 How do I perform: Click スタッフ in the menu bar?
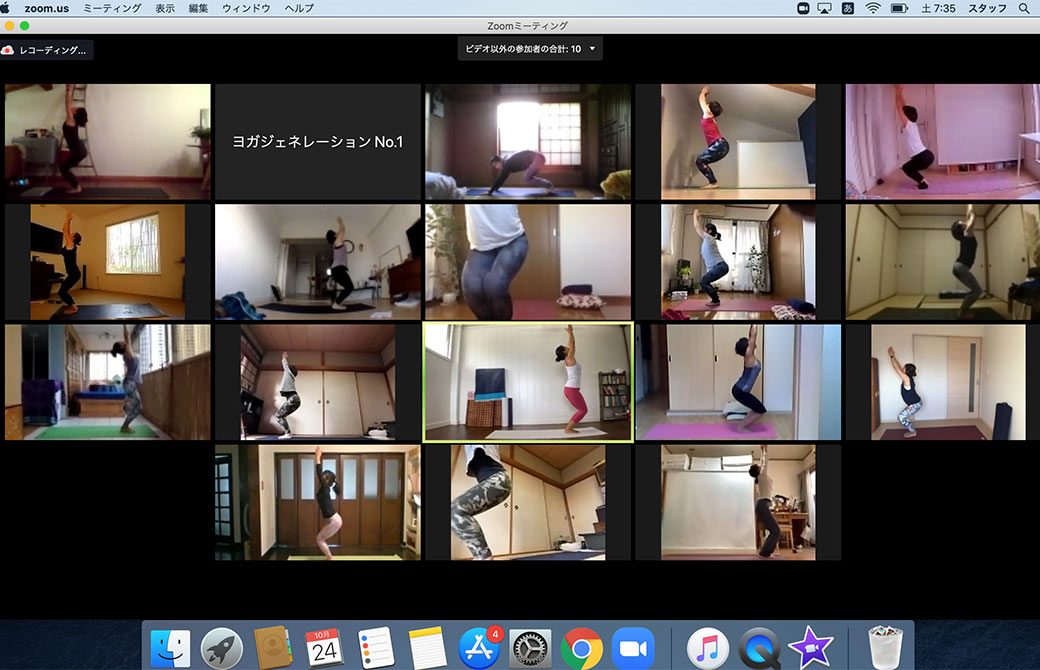[985, 8]
